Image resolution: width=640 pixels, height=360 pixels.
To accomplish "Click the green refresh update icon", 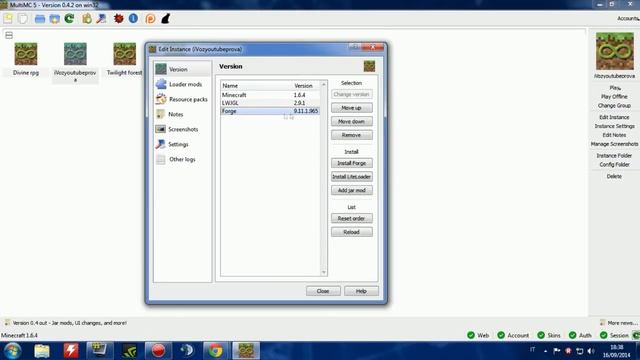I will (x=69, y=19).
